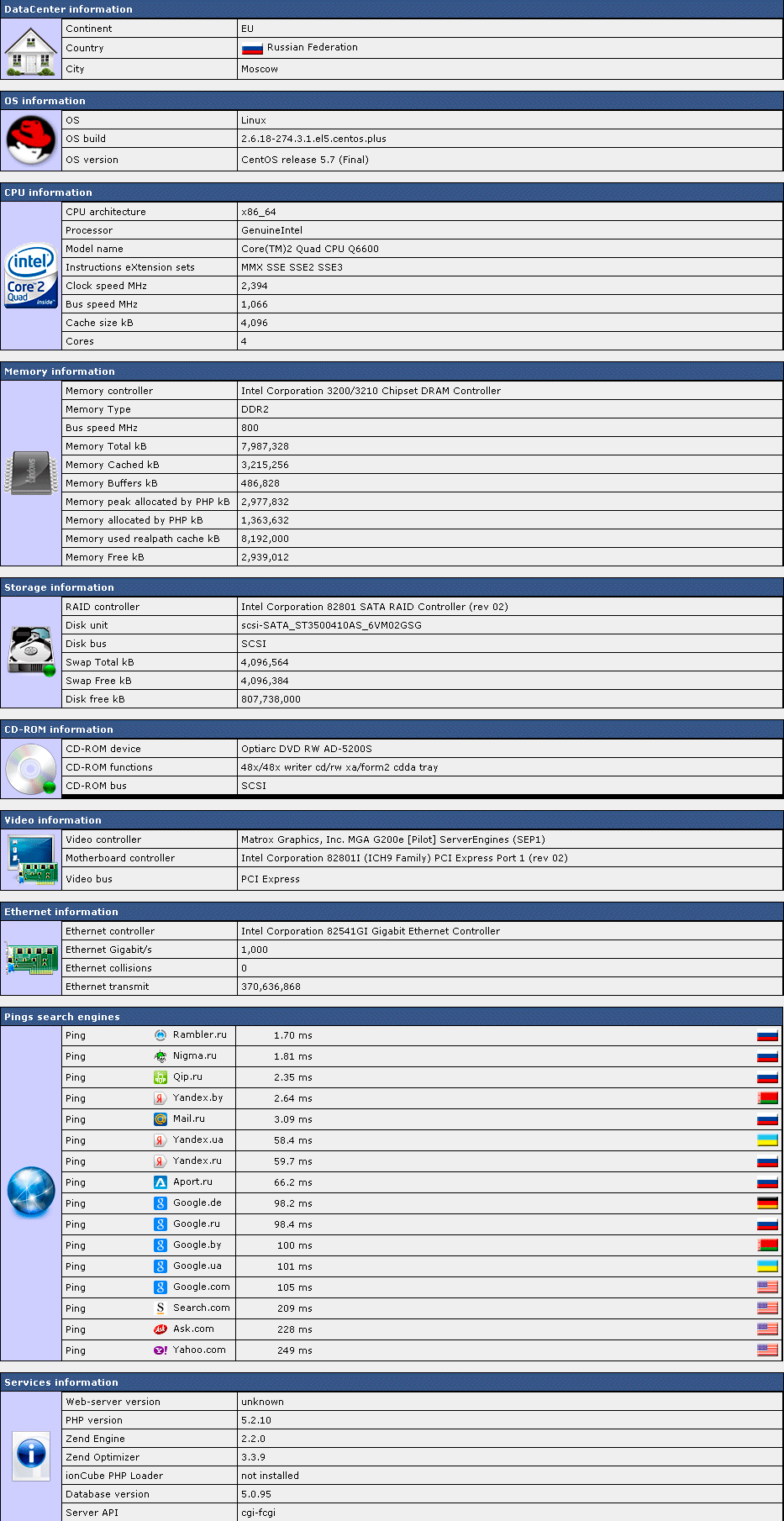Viewport: 784px width, 1521px height.
Task: Click the Rambler.ru favicon
Action: point(160,1035)
